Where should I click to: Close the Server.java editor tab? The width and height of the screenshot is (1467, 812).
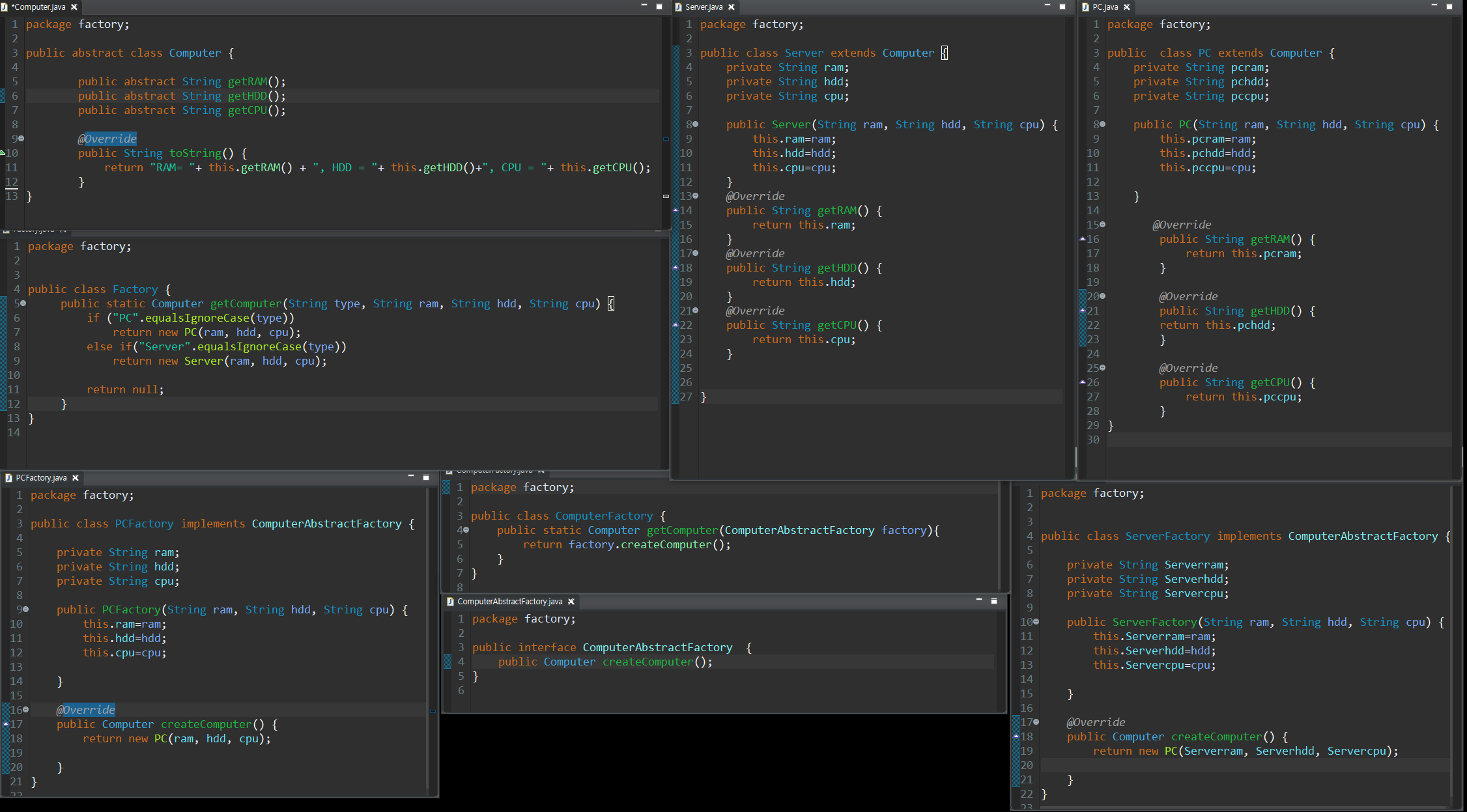732,7
